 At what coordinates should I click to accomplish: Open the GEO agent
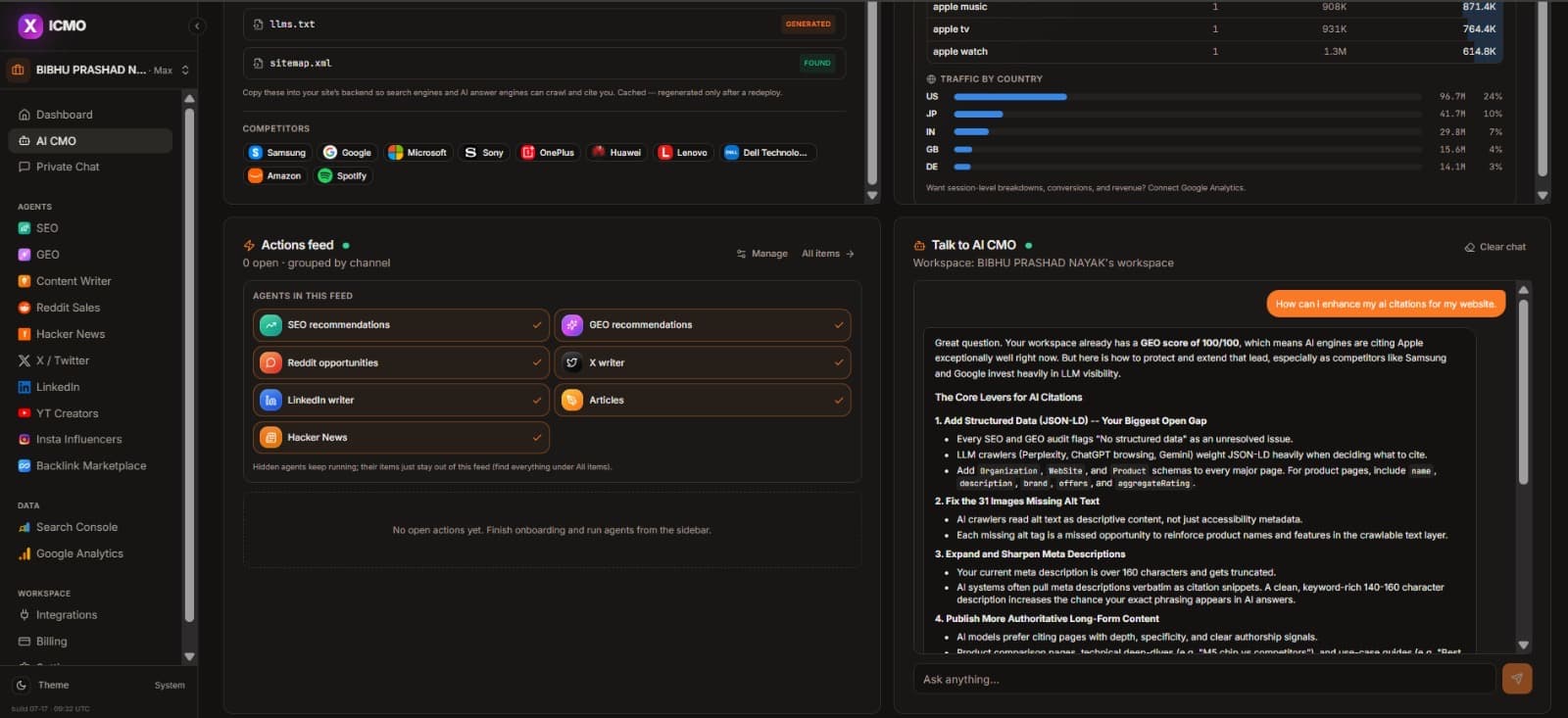tap(90, 255)
